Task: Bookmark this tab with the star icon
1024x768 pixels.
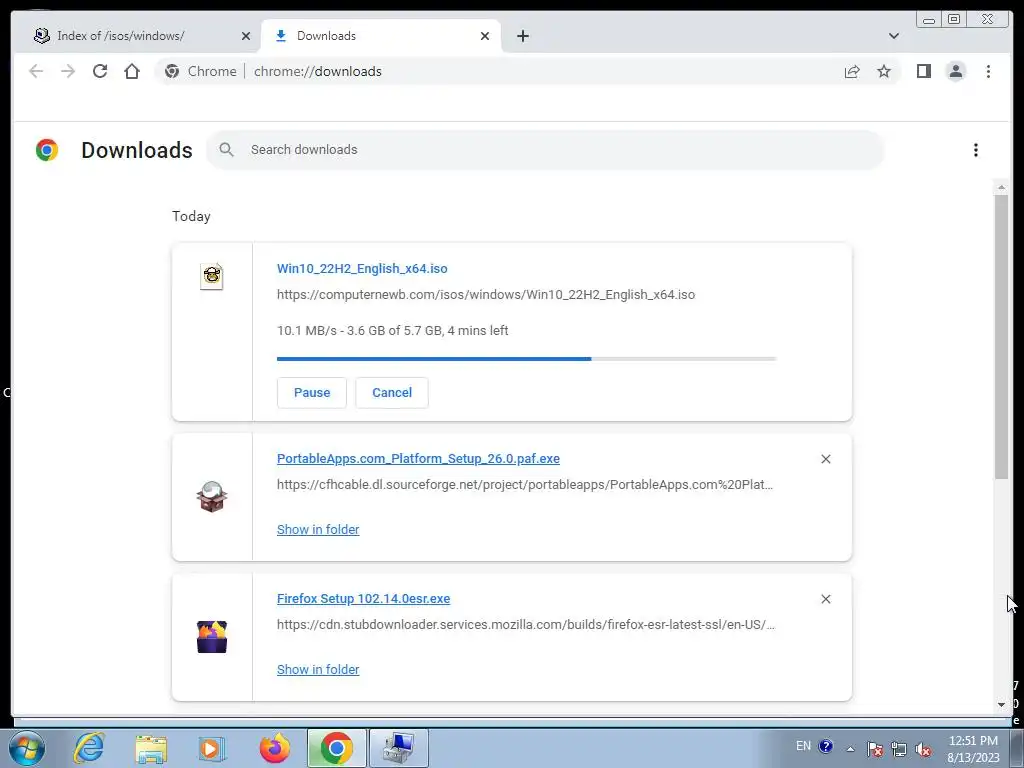Action: [x=884, y=71]
